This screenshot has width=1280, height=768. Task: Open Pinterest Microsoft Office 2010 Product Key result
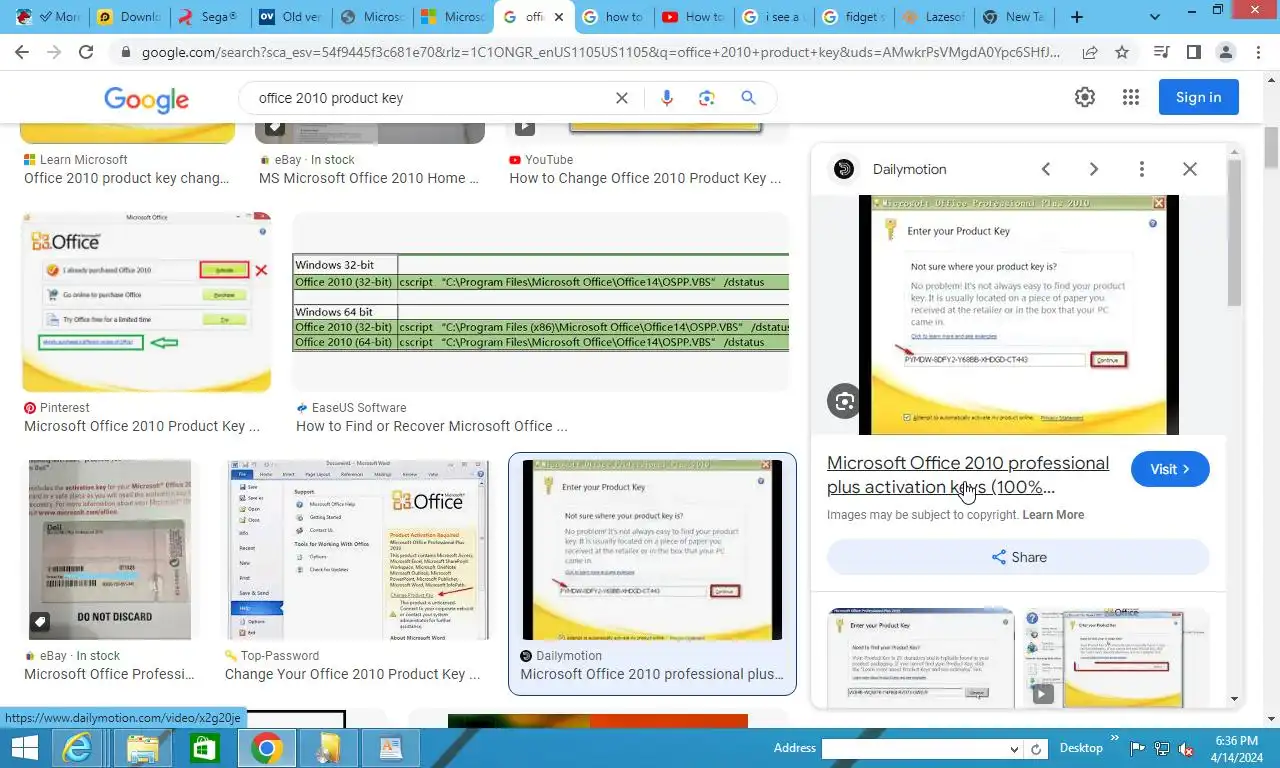point(142,426)
